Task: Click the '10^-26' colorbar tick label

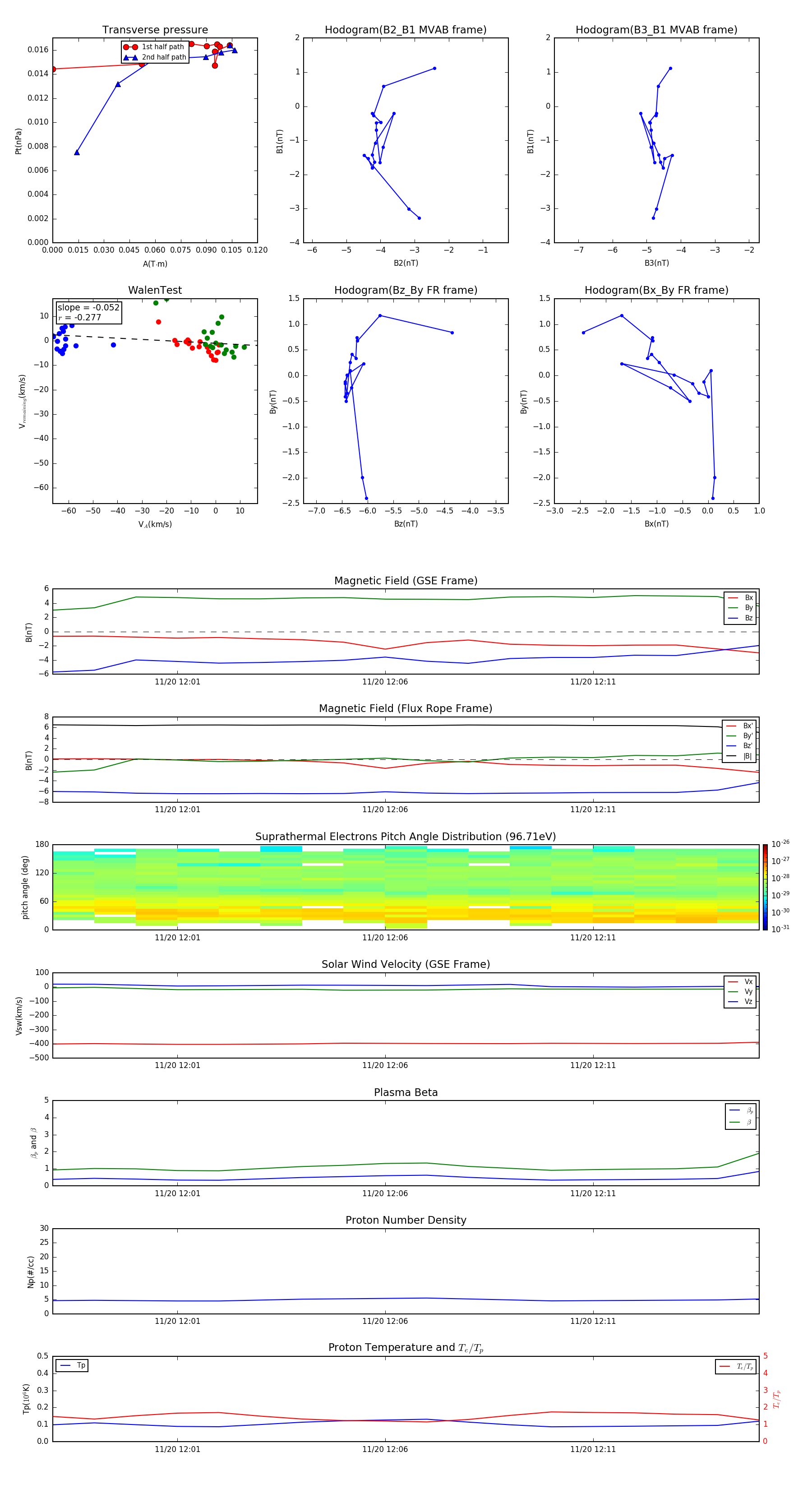Action: coord(780,844)
